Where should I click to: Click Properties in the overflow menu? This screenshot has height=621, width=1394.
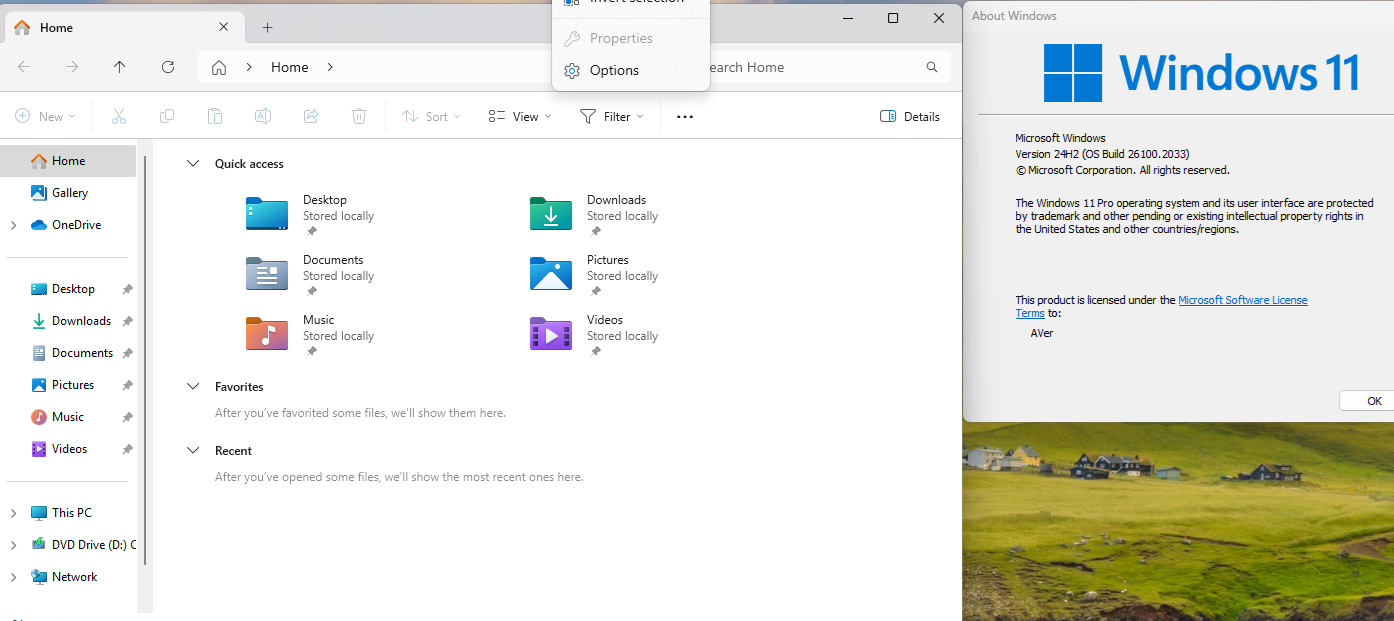(631, 39)
